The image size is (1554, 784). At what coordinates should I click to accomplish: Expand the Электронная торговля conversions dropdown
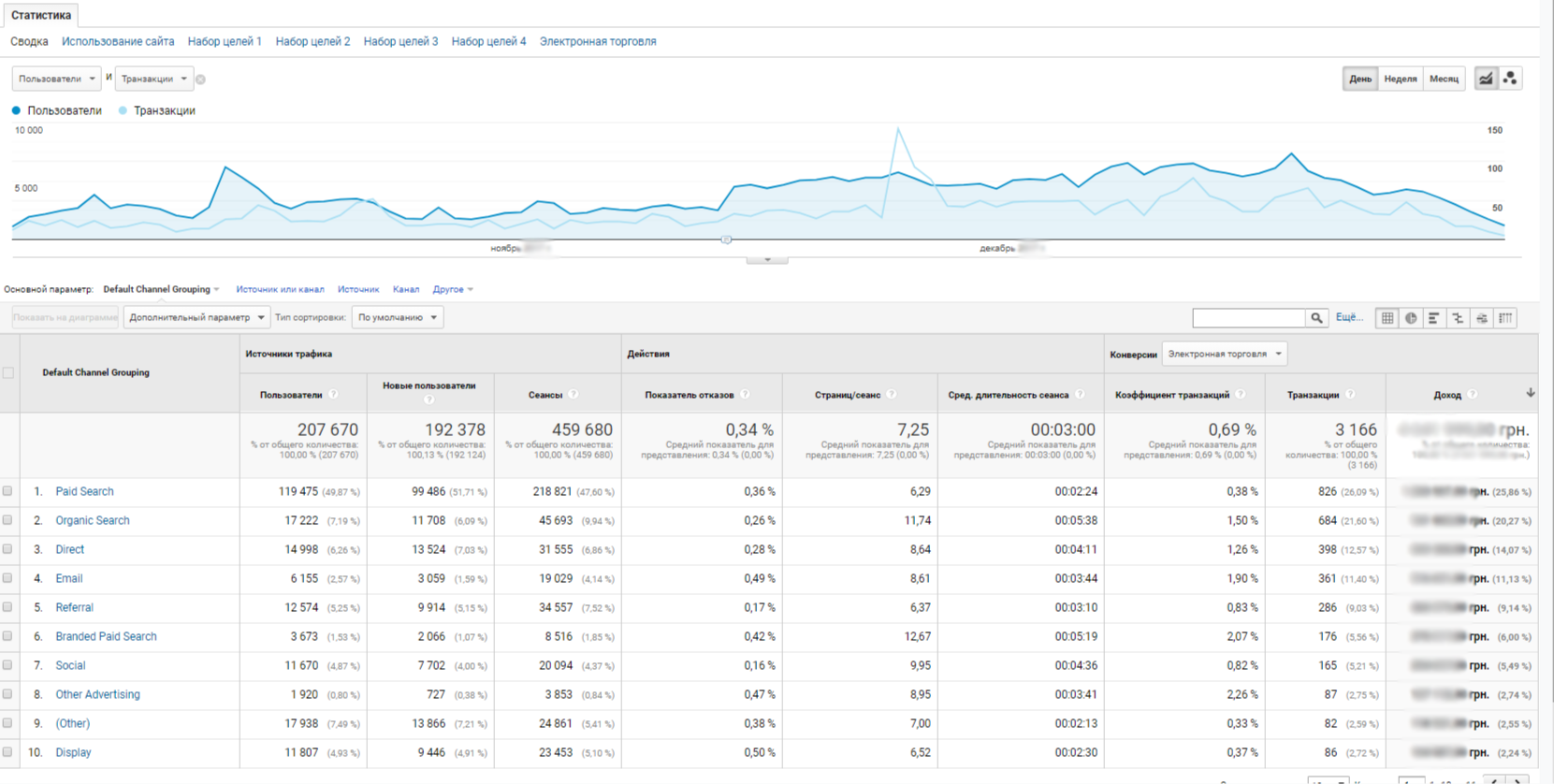(x=1224, y=354)
